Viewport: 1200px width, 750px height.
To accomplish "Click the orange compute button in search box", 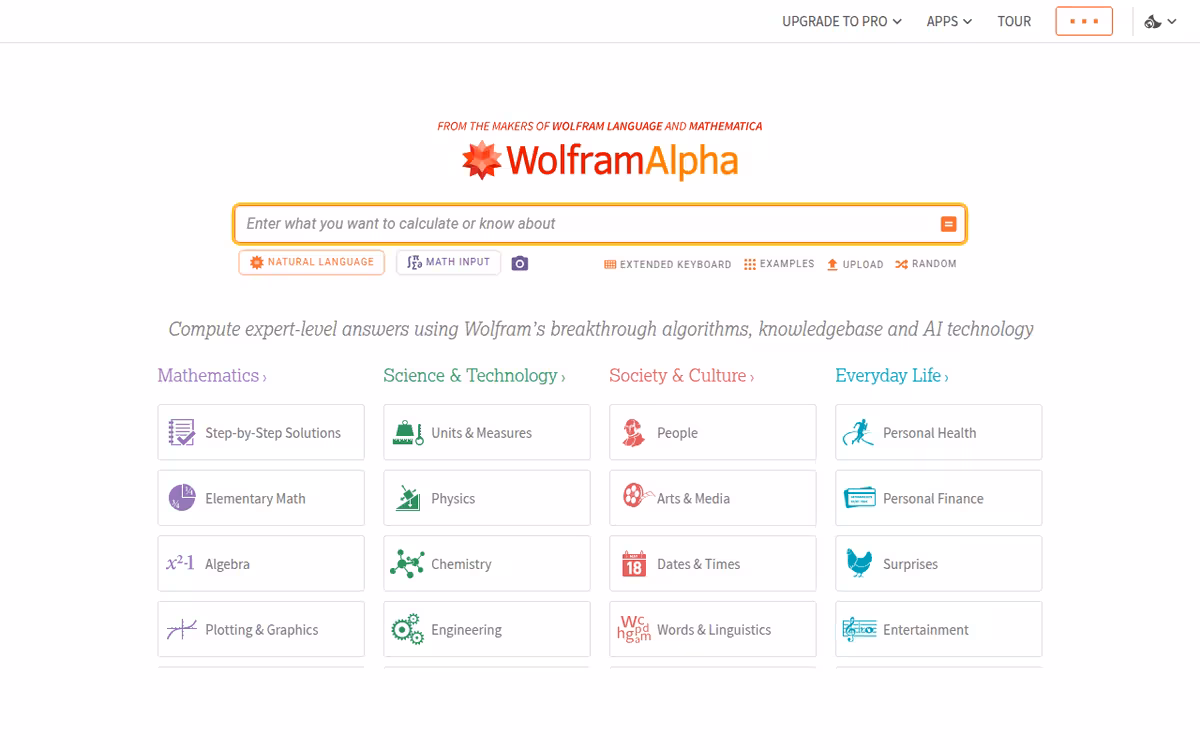I will click(948, 224).
